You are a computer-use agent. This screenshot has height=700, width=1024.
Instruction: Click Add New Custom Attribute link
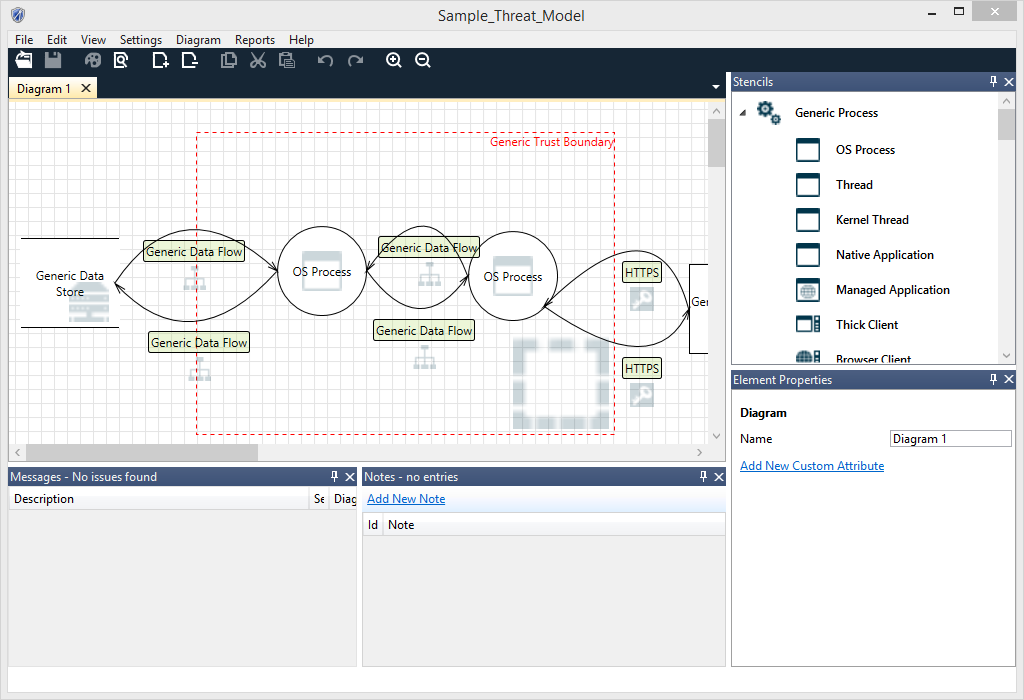(x=811, y=466)
